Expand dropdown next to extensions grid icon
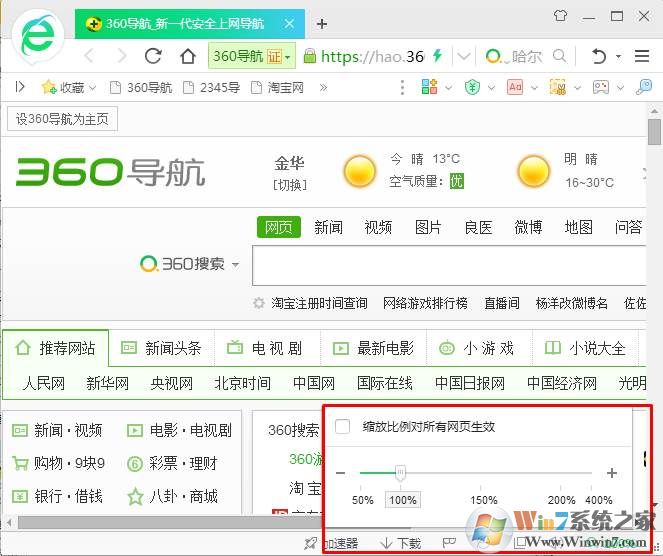 pyautogui.click(x=449, y=88)
